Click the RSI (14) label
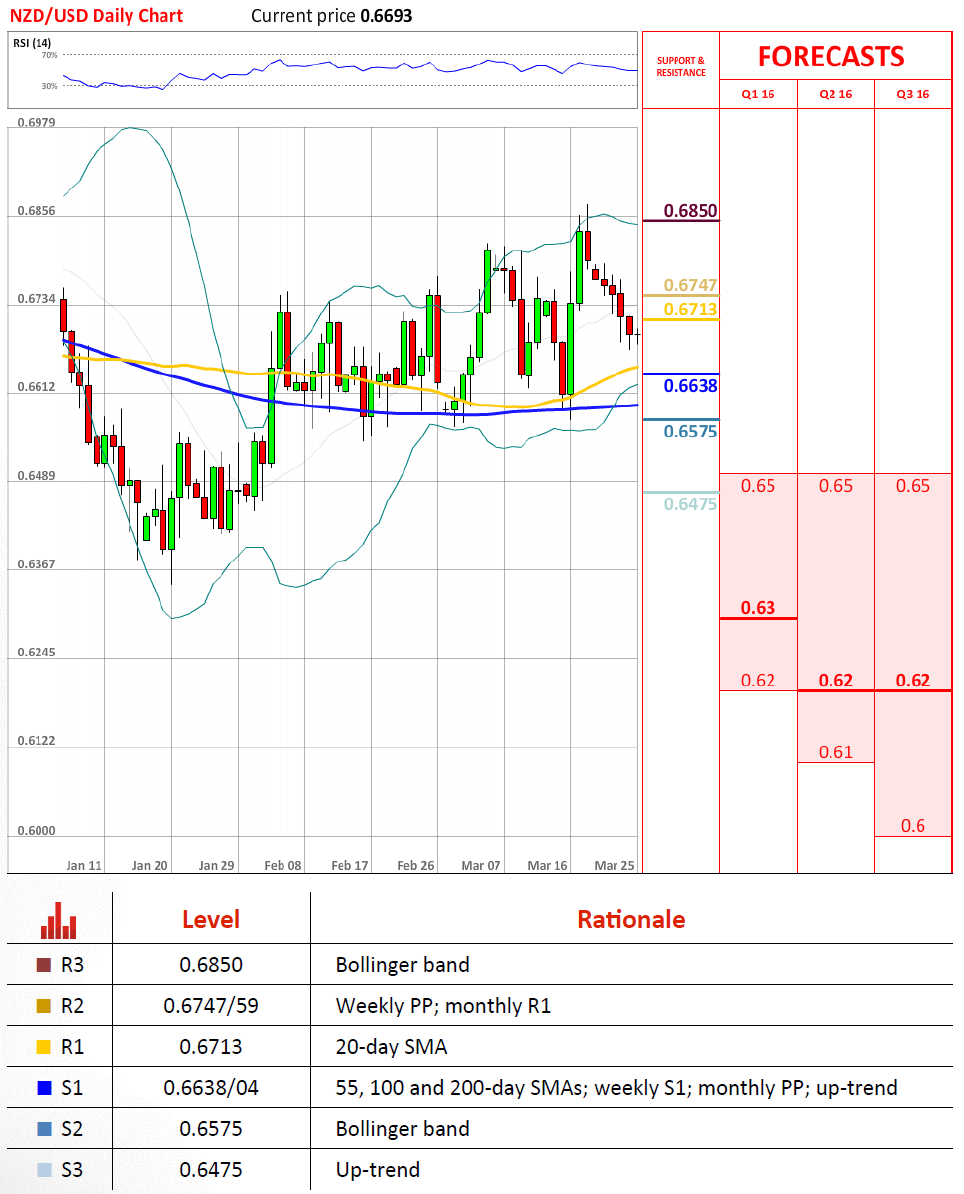 pyautogui.click(x=32, y=43)
